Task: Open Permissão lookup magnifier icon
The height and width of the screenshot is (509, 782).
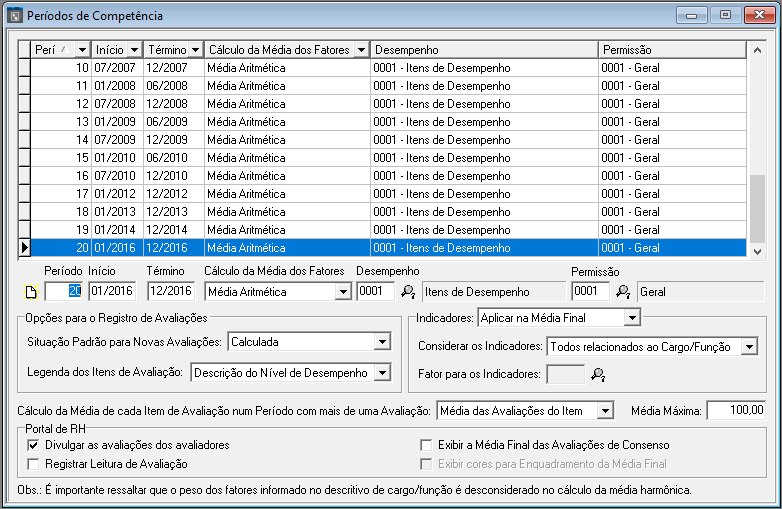Action: [622, 292]
